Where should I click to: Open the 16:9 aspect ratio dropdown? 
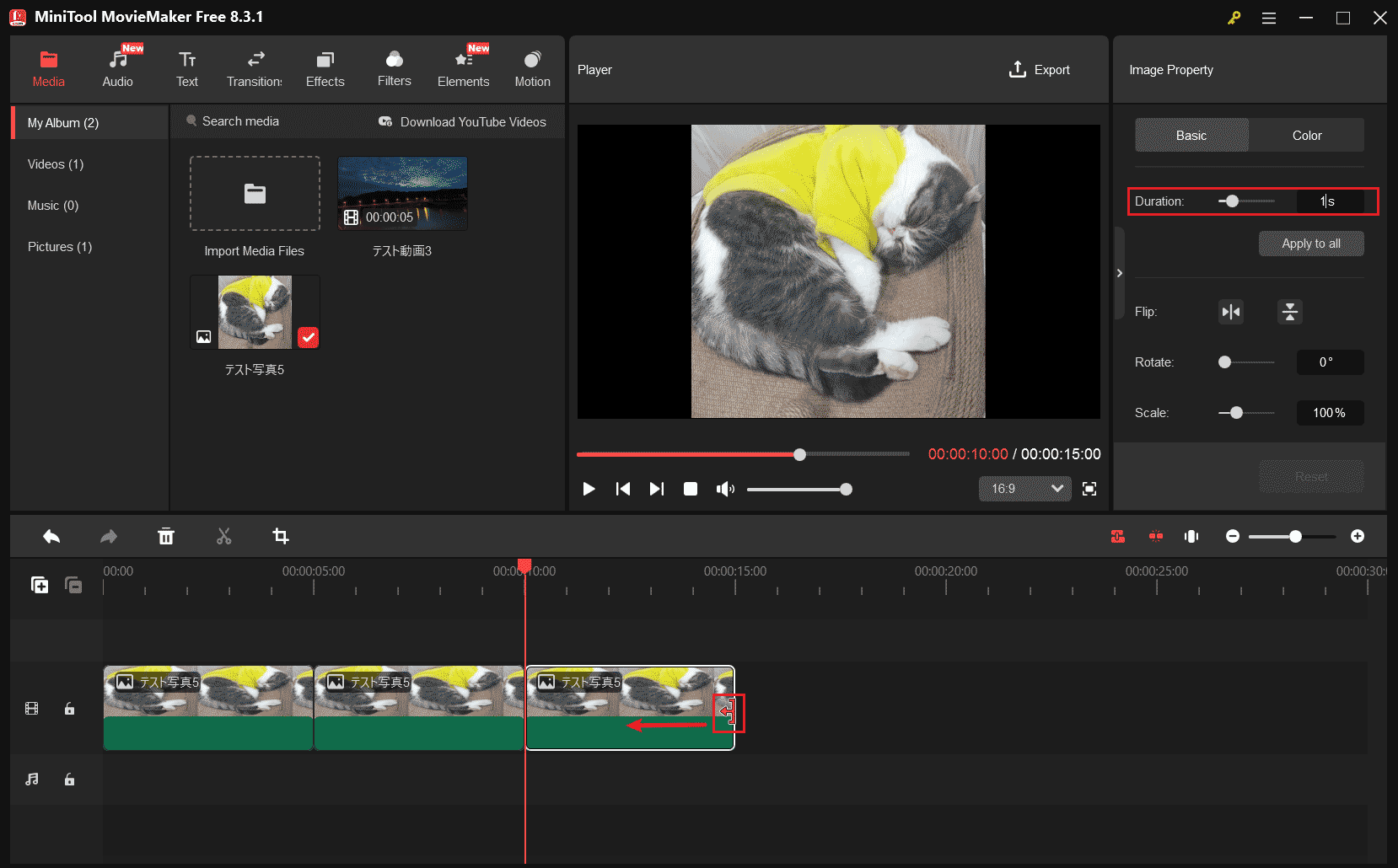tap(1024, 489)
